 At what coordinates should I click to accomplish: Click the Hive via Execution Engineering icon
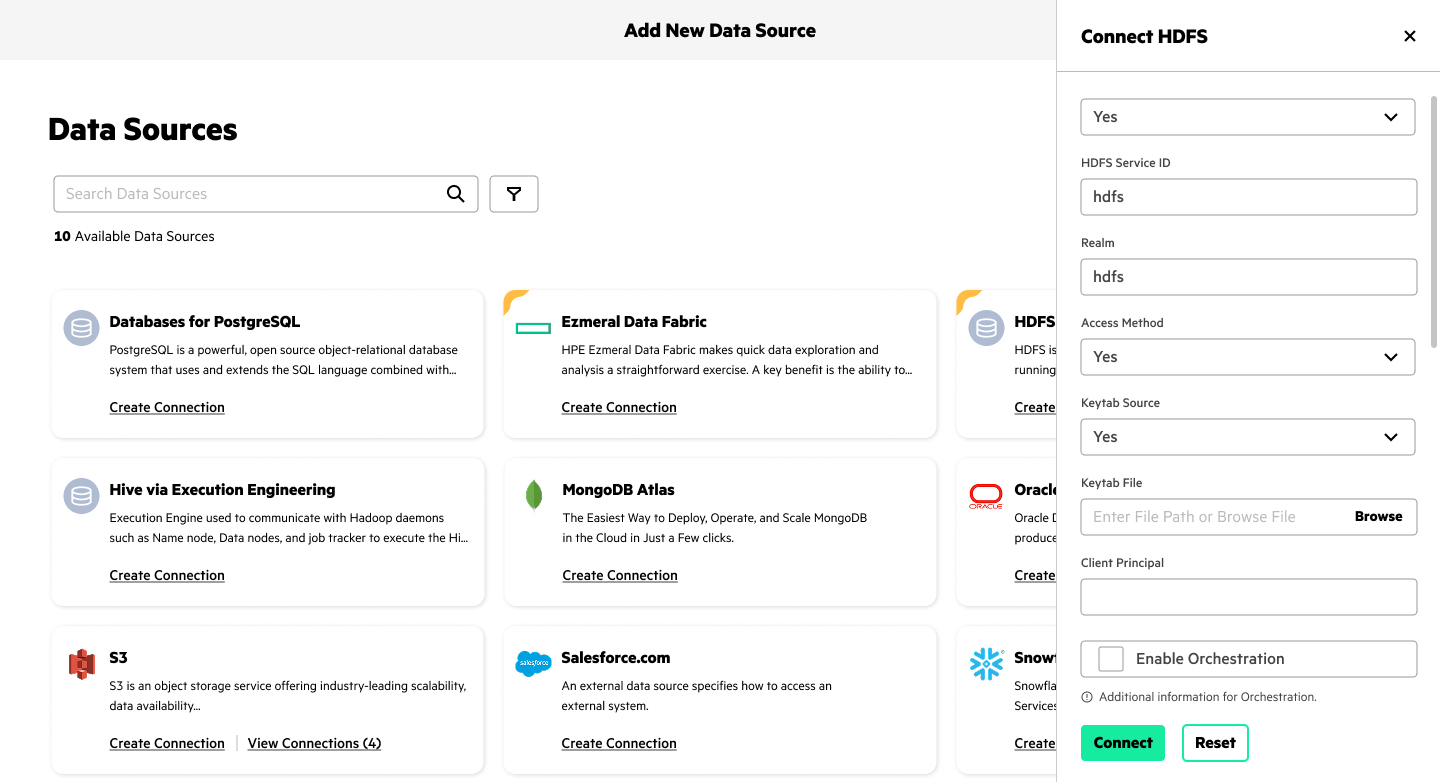(81, 496)
